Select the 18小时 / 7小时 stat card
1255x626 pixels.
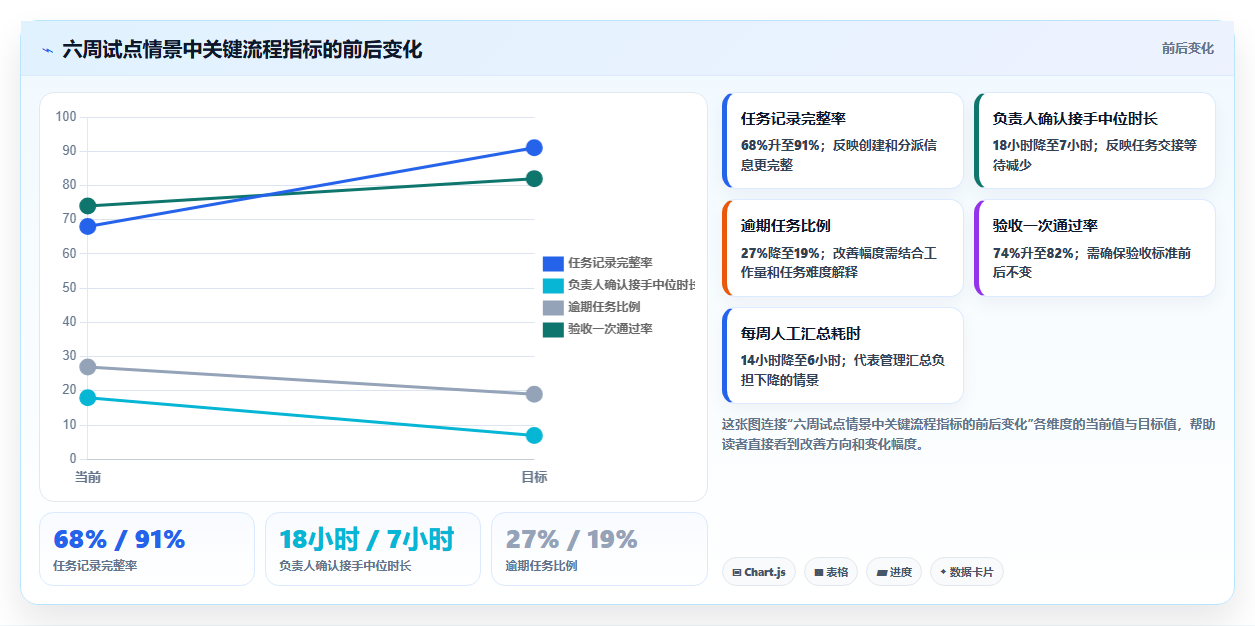[x=373, y=549]
